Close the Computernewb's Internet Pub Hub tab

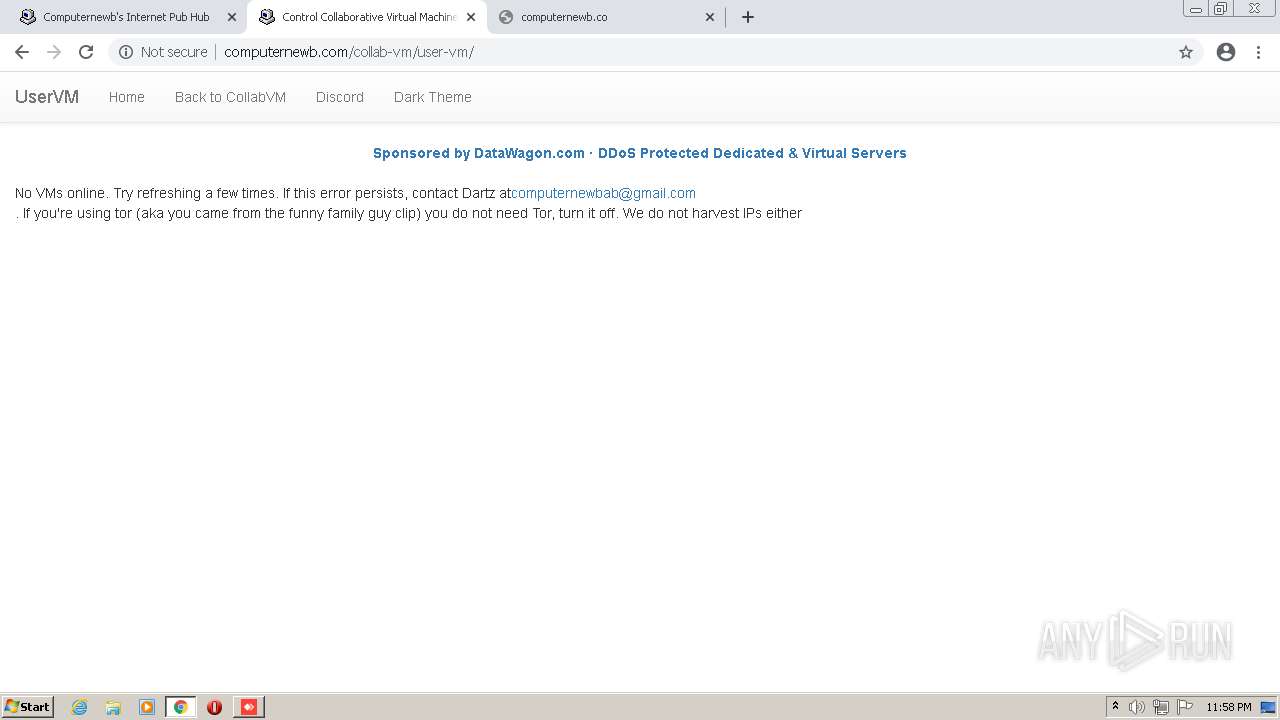point(232,17)
